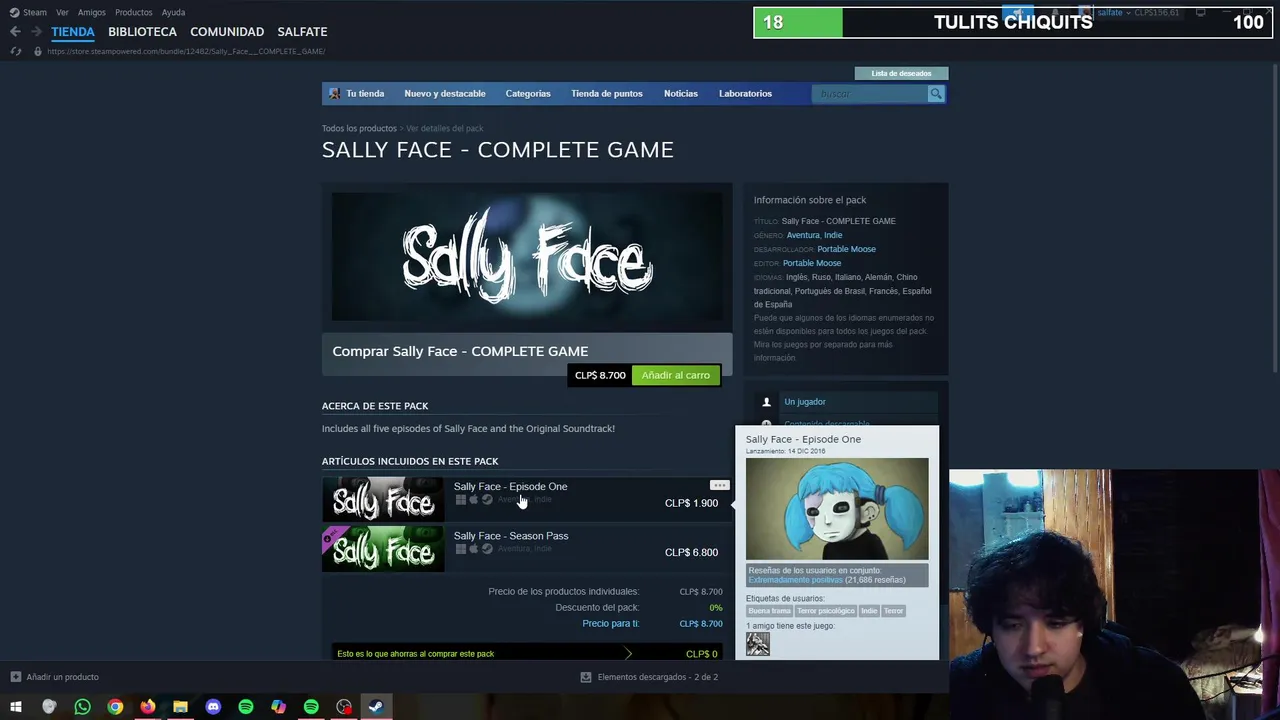
Task: Open the Noticias store section
Action: point(681,94)
